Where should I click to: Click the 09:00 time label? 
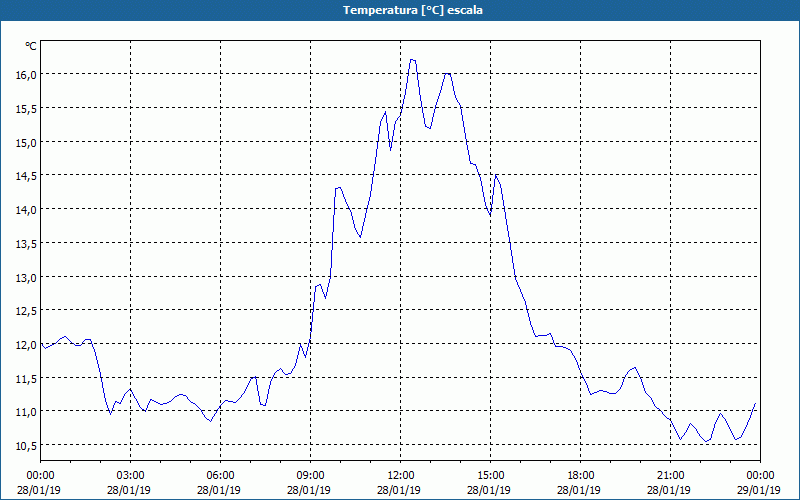(310, 476)
